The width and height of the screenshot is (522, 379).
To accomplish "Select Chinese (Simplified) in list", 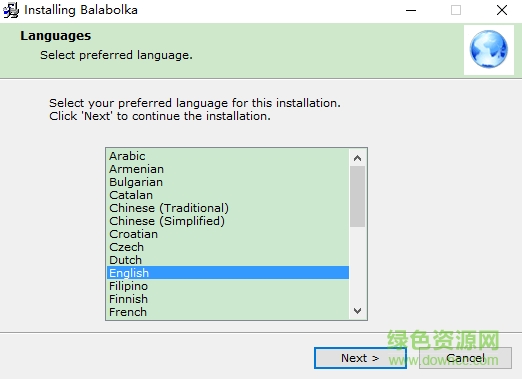I will (x=228, y=221).
